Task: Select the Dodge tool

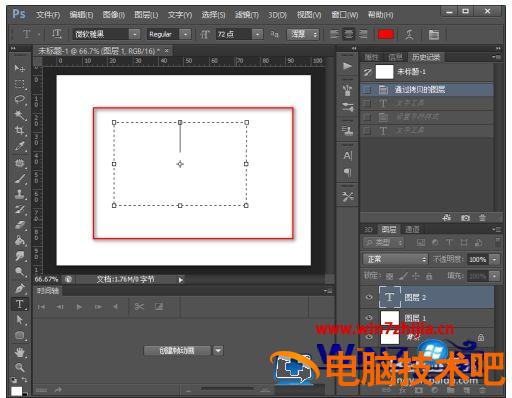Action: coord(19,272)
